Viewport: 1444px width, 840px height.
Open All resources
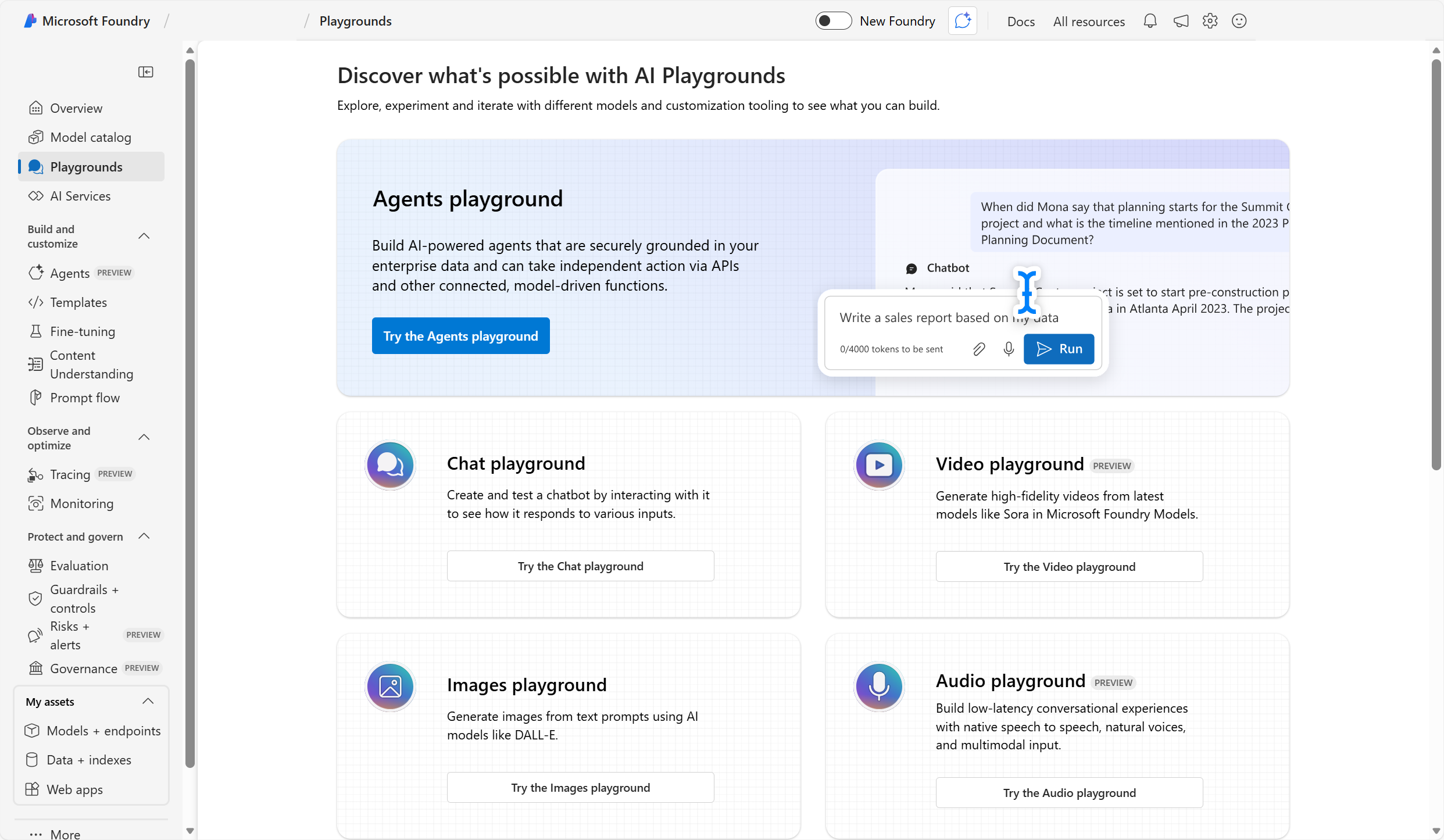1088,21
